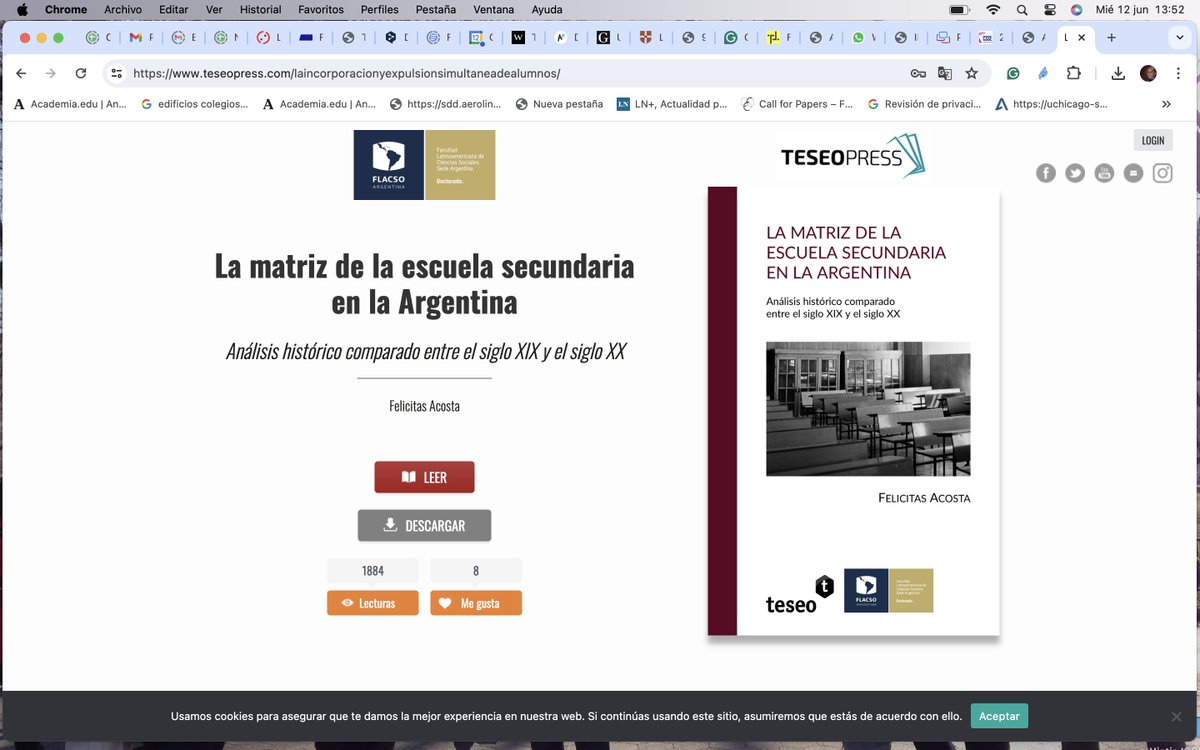Open the Editar menu
Screen dimensions: 1200x750
pos(173,9)
